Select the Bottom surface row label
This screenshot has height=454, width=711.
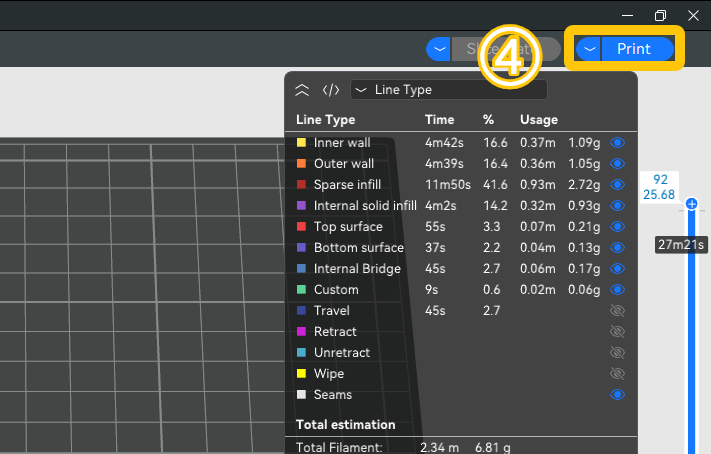(x=359, y=248)
